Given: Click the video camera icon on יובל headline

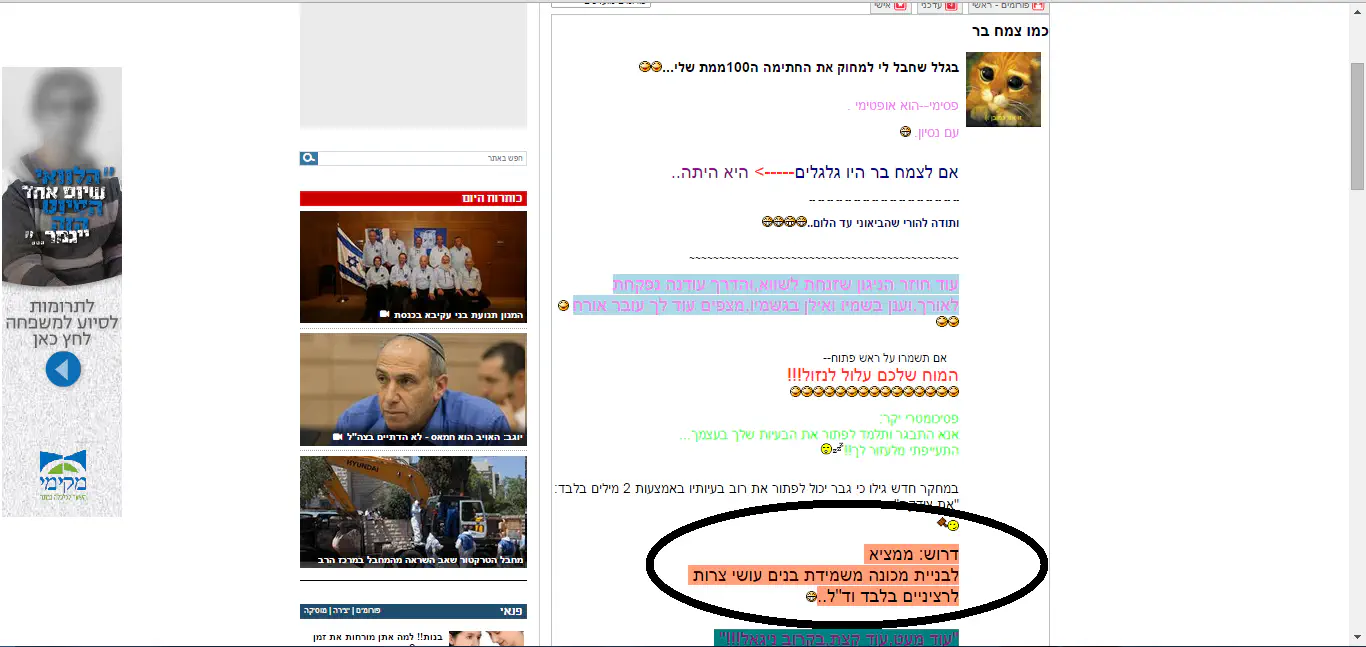Looking at the screenshot, I should tap(338, 437).
